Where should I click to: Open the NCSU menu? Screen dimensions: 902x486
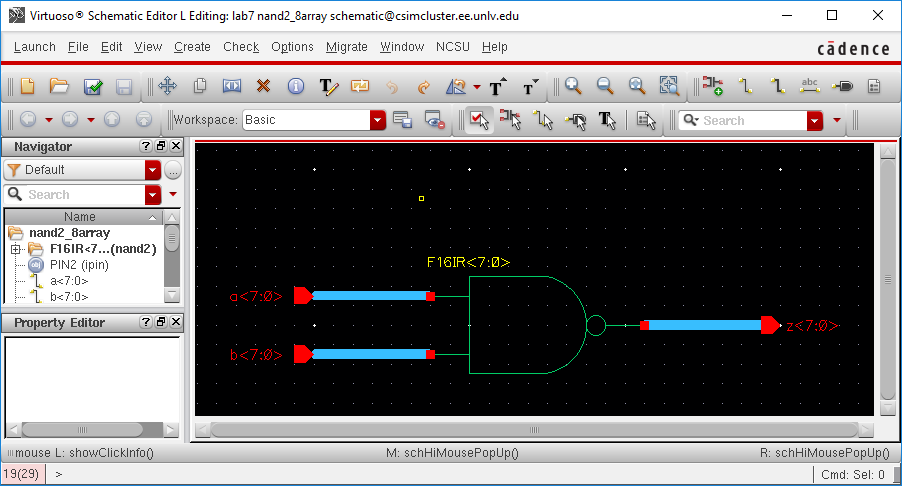(453, 47)
